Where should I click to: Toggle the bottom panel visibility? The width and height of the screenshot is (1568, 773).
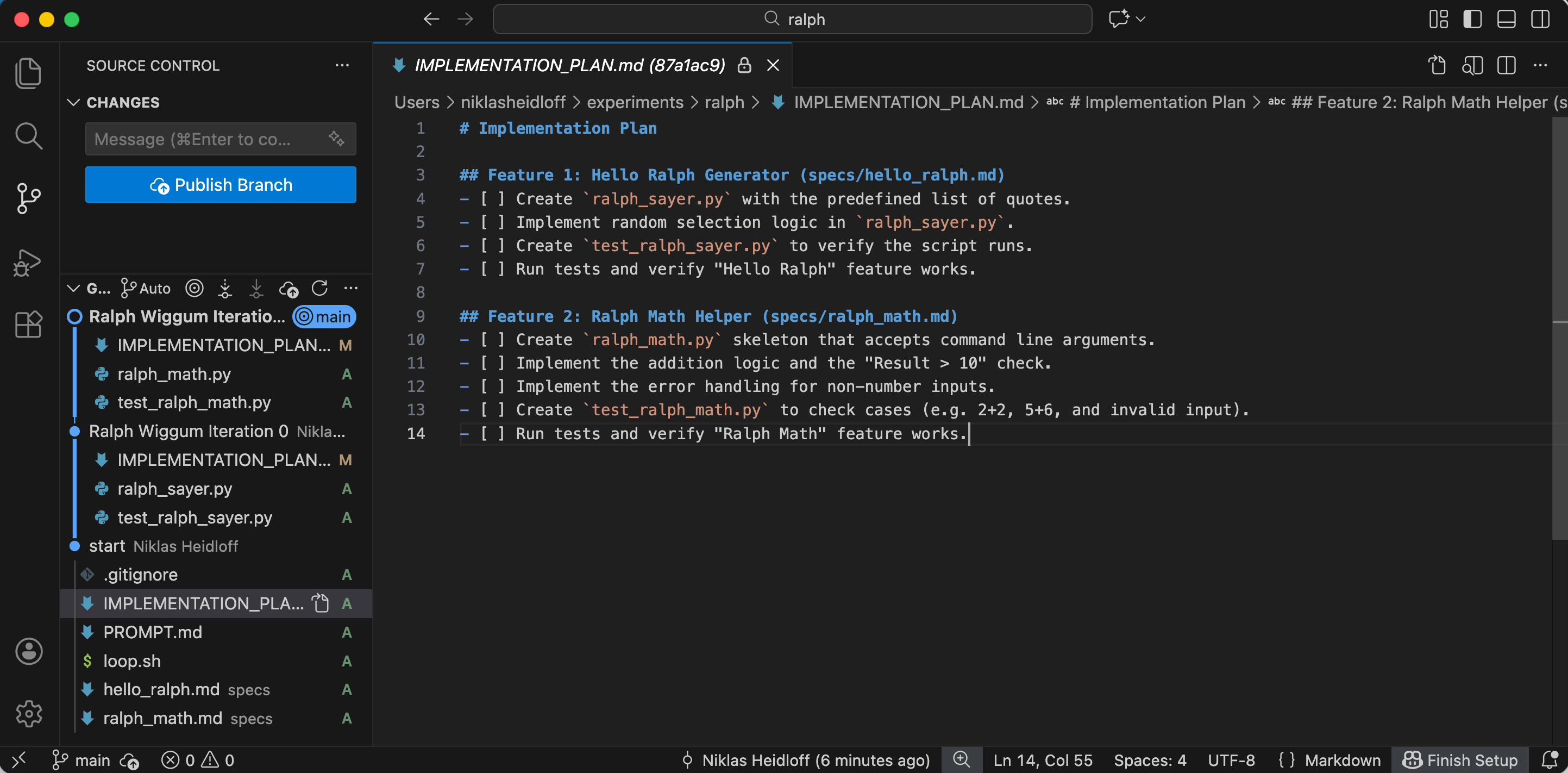point(1506,19)
